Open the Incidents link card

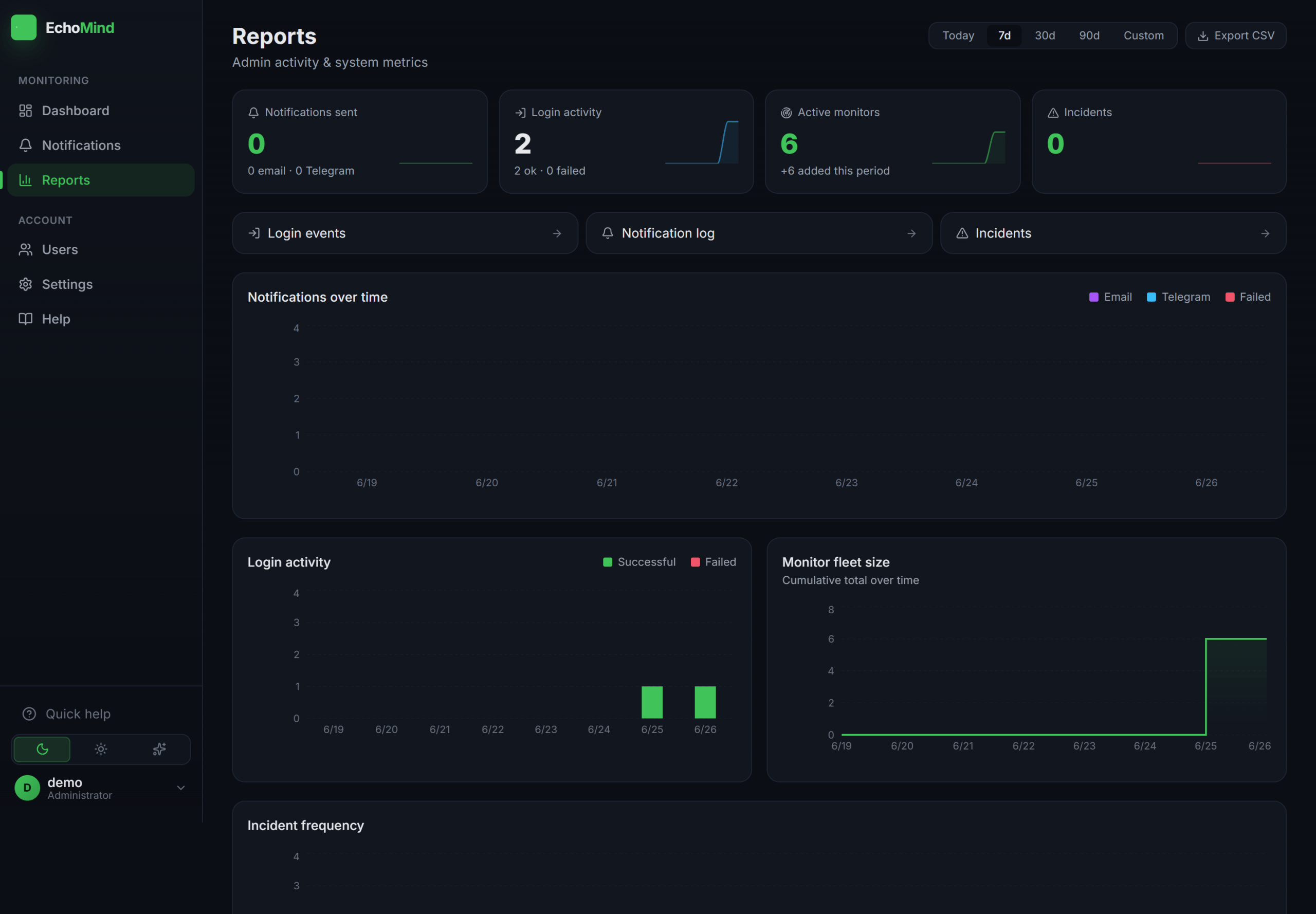(1113, 233)
